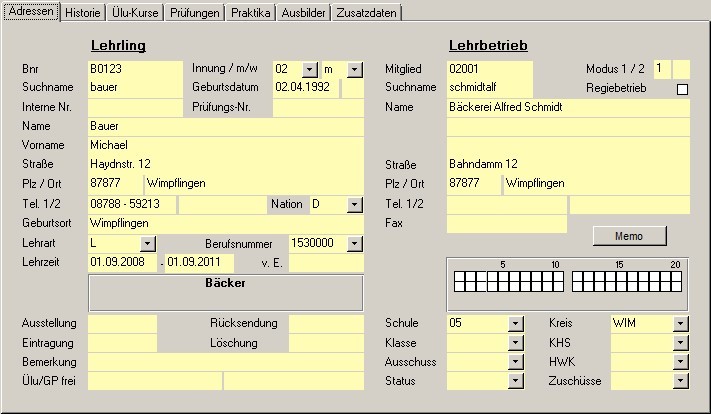Click the Memo button

point(629,236)
